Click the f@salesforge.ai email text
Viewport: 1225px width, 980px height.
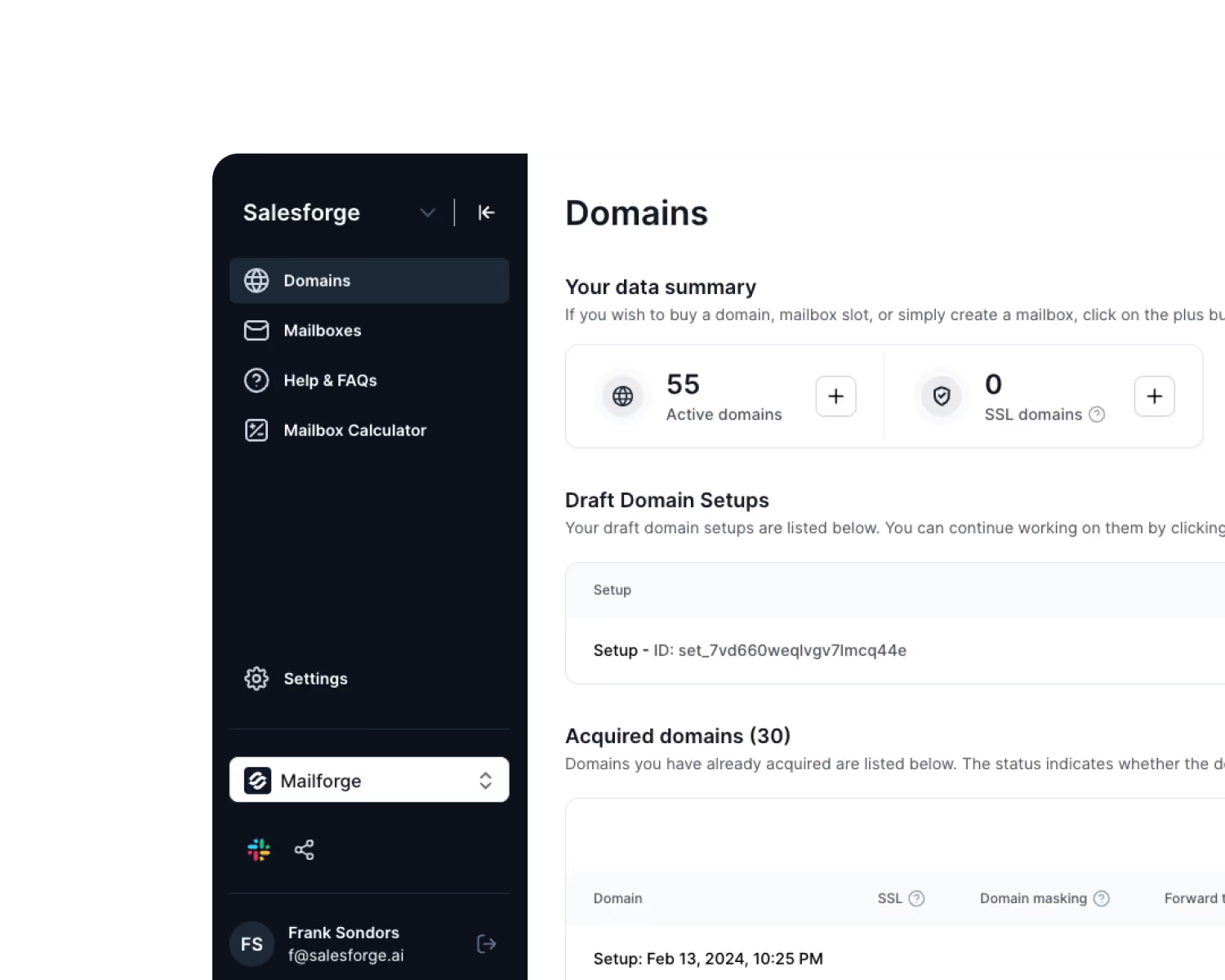tap(345, 955)
